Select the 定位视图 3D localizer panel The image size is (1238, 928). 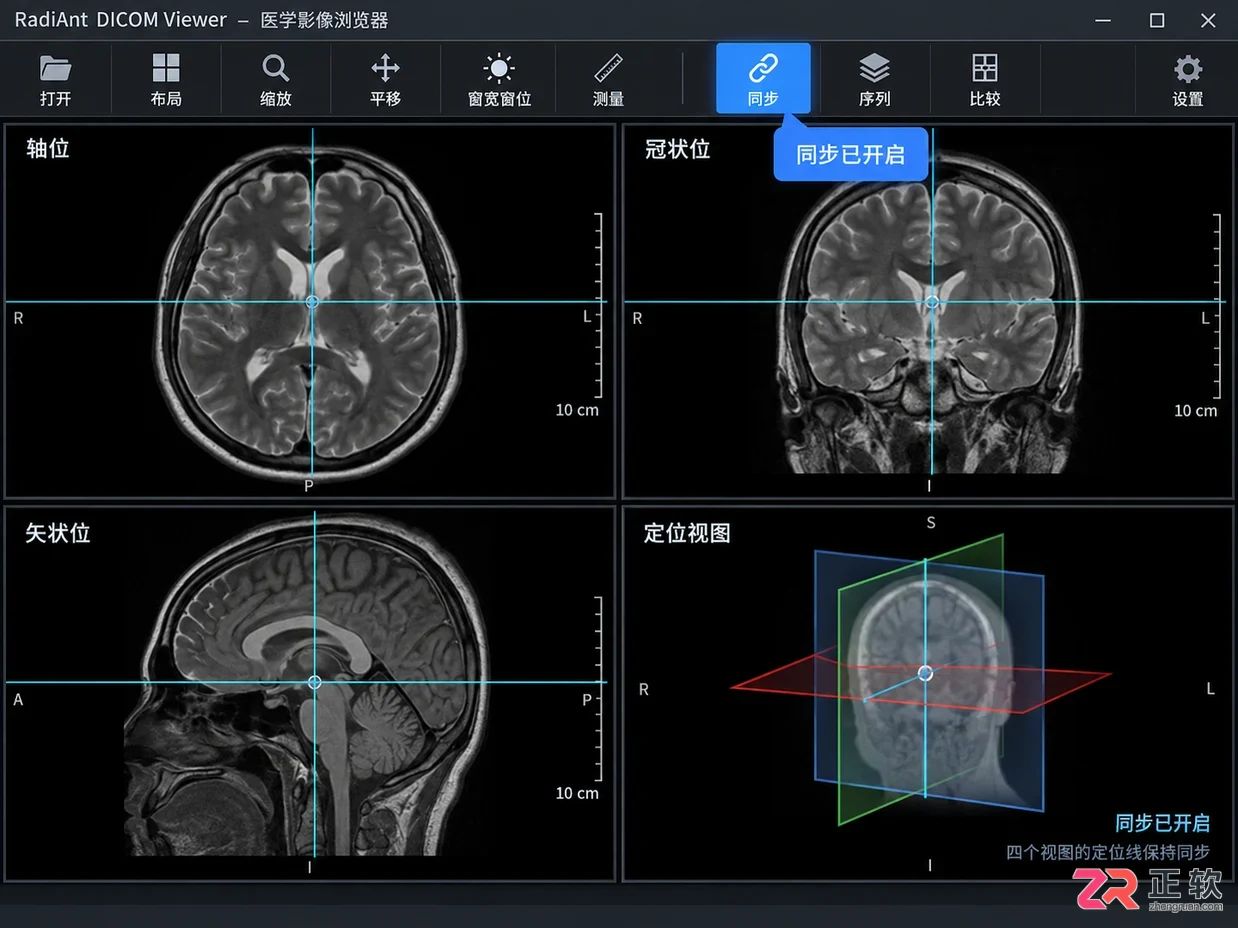click(x=928, y=693)
